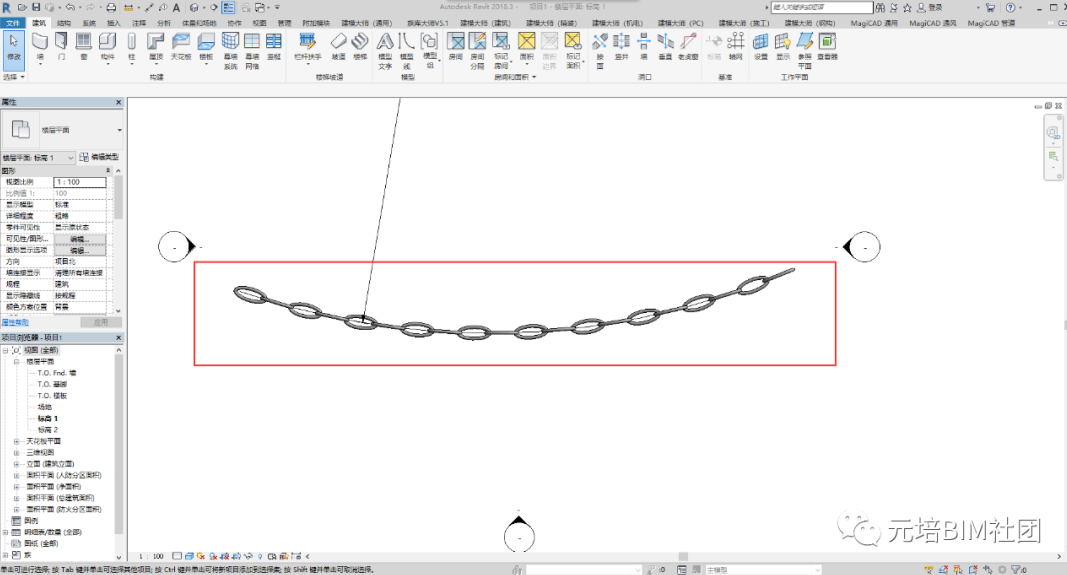Choose the 门 (Door) tool

pos(61,47)
